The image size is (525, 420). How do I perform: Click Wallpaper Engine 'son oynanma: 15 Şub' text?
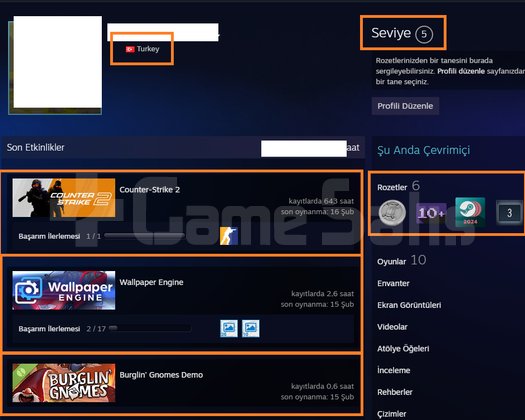317,304
